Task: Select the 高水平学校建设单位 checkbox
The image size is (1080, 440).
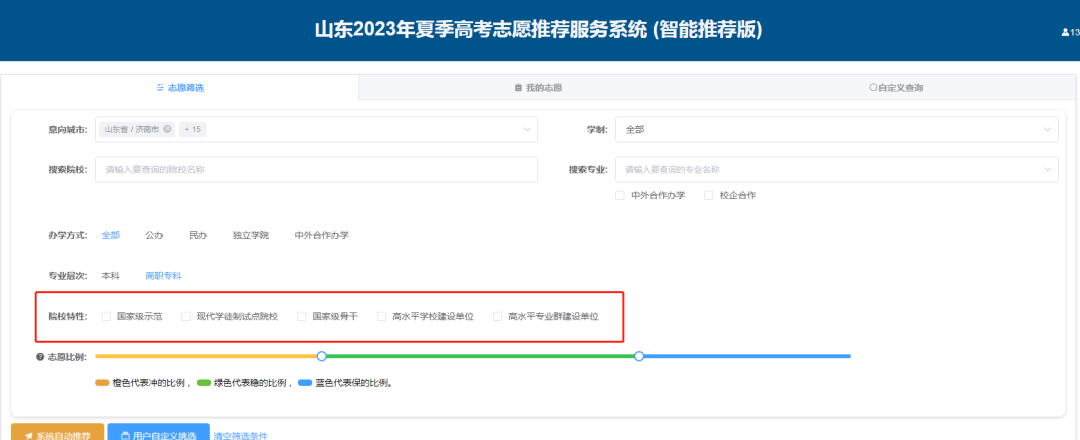Action: [382, 316]
